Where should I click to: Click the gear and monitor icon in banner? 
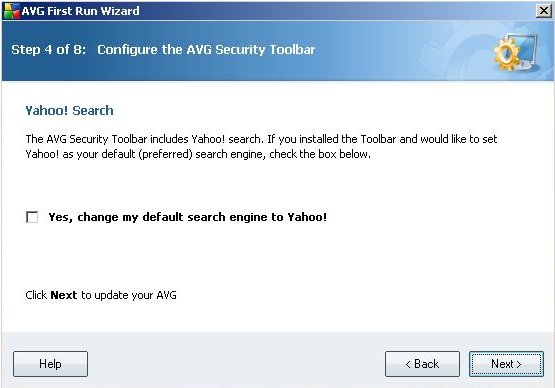tap(516, 52)
